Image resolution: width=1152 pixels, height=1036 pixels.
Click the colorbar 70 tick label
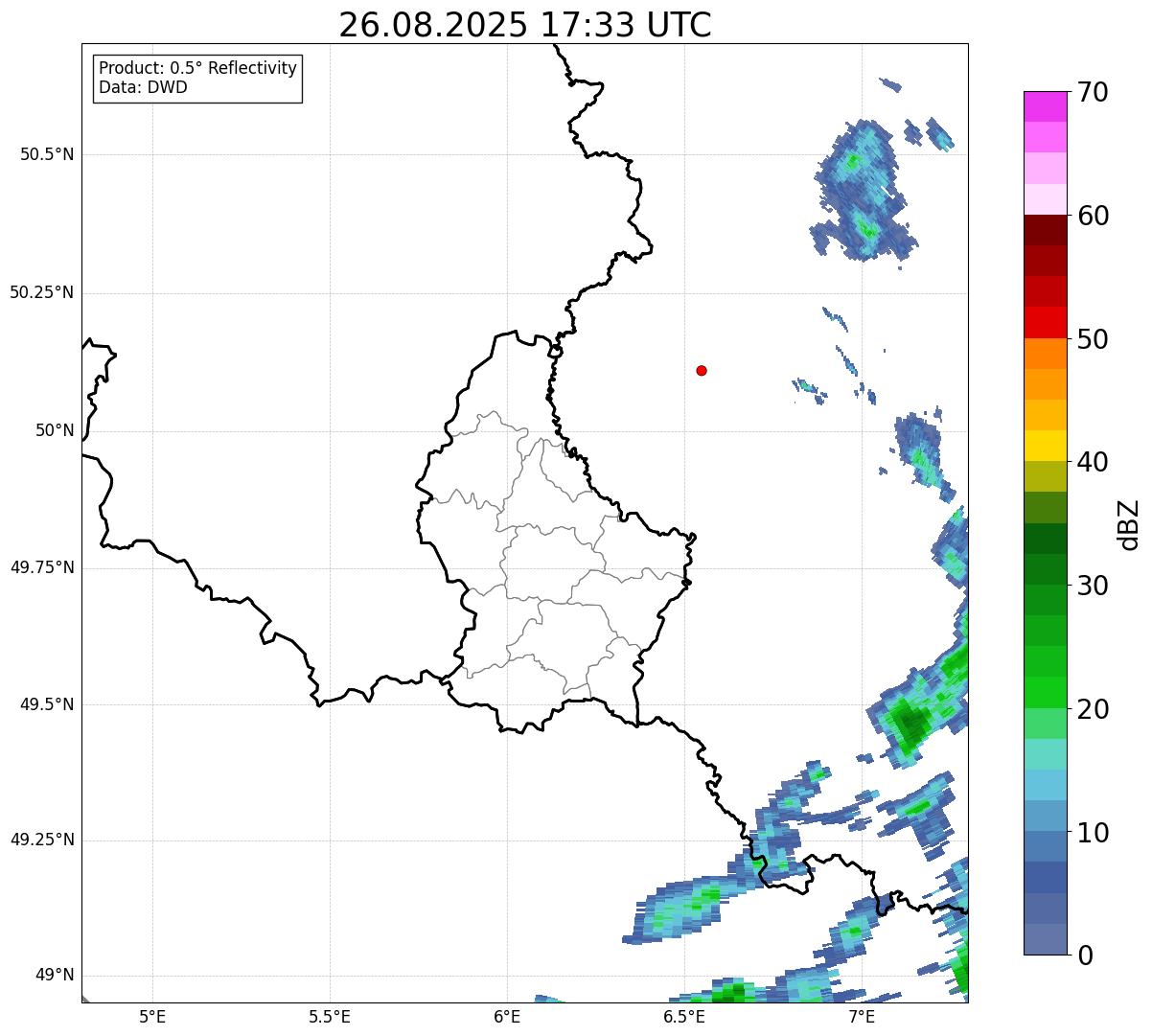pos(1093,92)
